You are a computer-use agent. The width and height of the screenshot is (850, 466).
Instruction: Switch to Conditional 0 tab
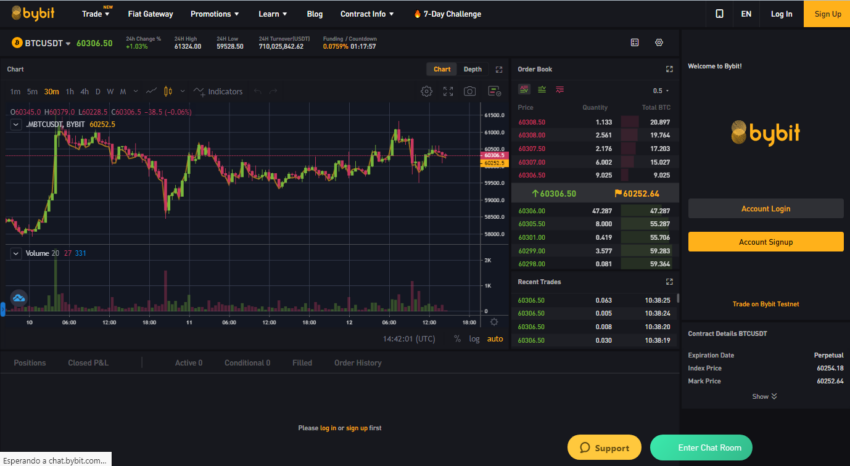point(247,363)
